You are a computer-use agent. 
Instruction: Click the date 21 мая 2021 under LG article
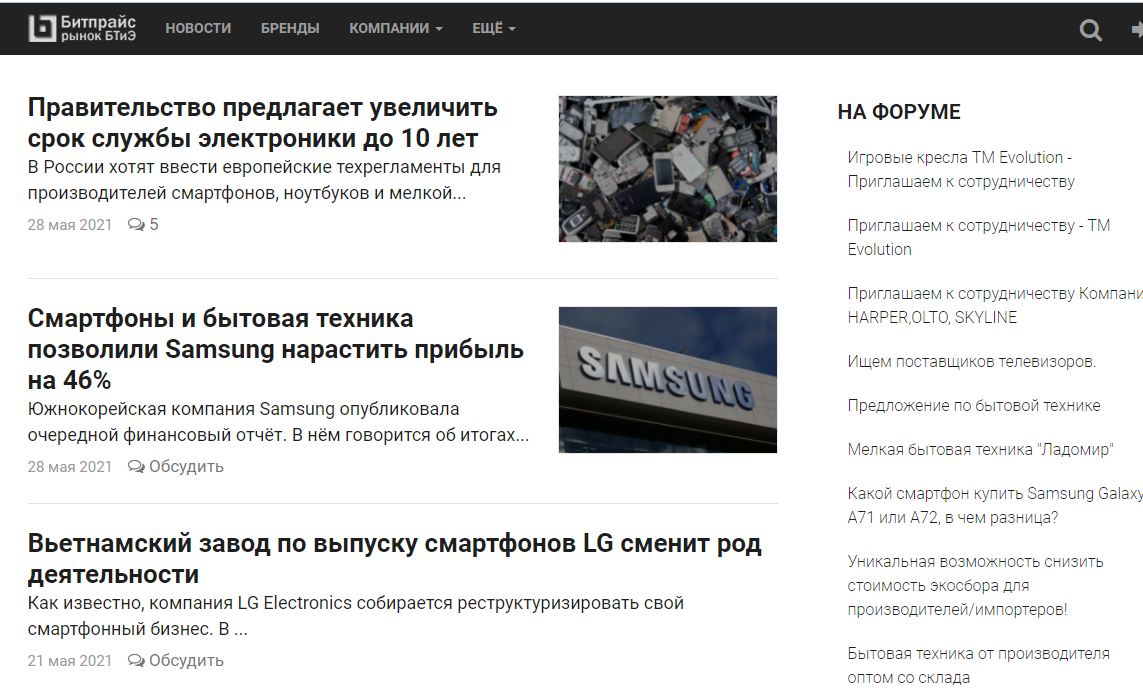70,660
